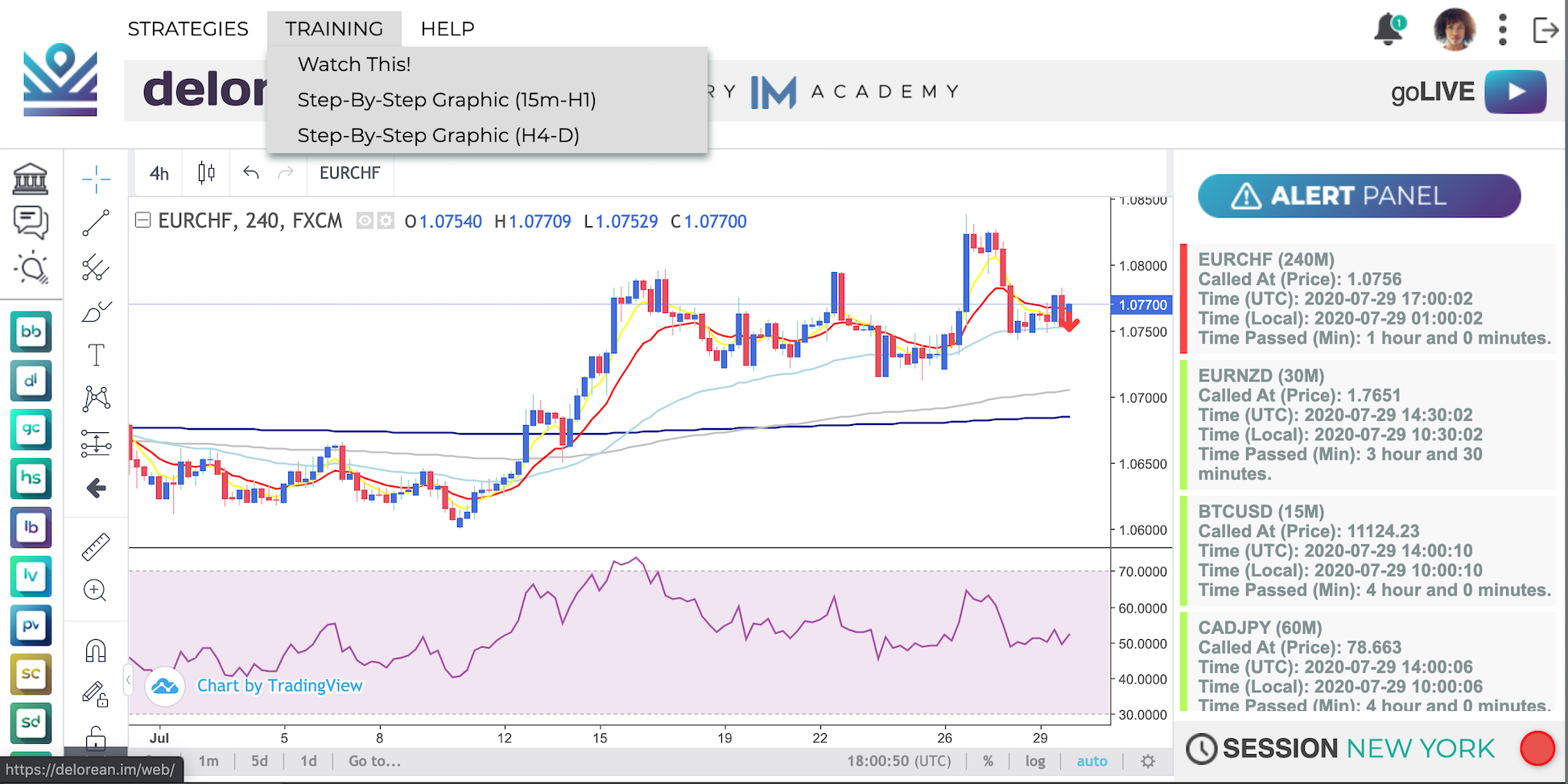The height and width of the screenshot is (784, 1568).
Task: Open chart settings gear at bottom right
Action: (1148, 761)
